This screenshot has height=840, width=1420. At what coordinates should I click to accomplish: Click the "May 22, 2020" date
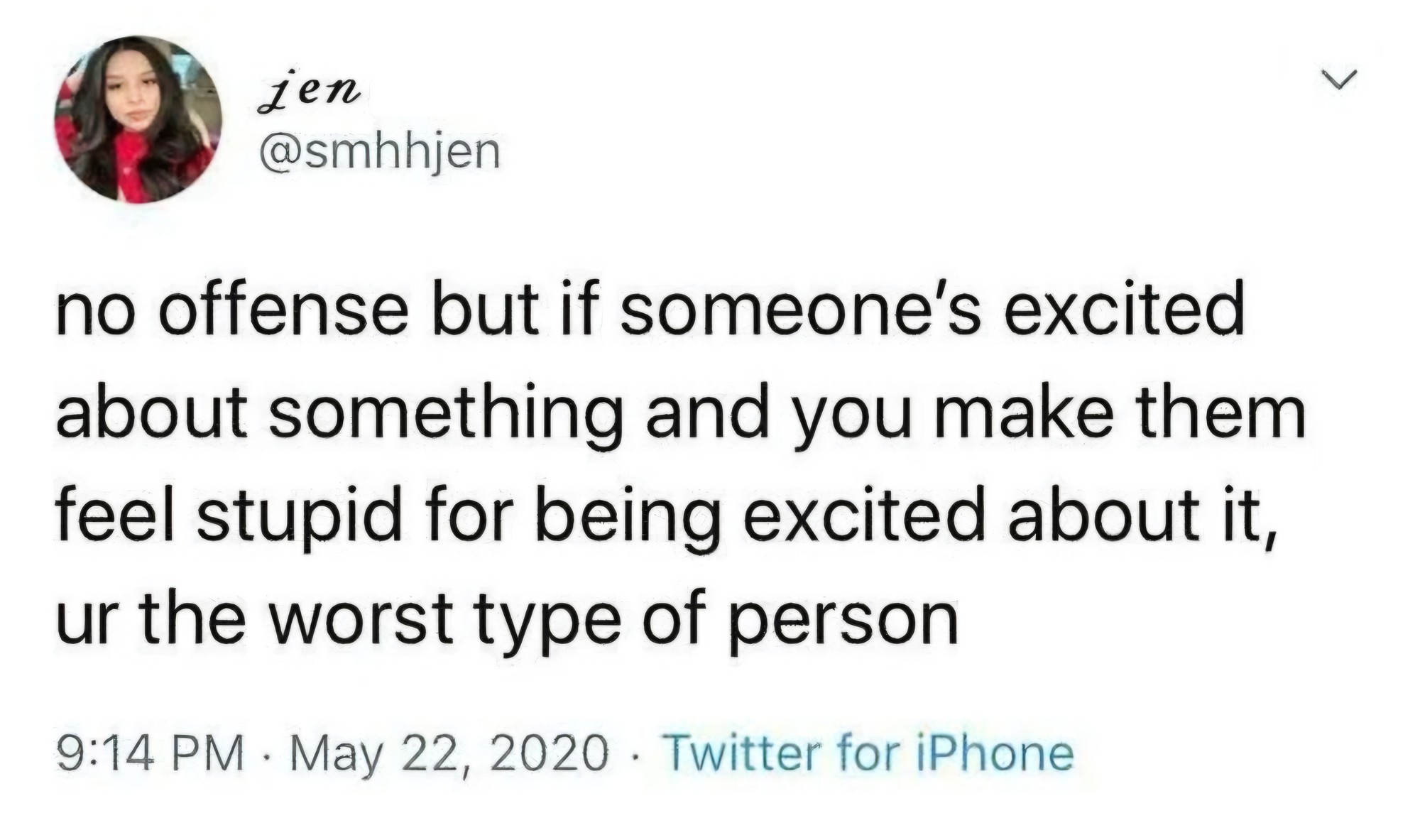pyautogui.click(x=449, y=753)
